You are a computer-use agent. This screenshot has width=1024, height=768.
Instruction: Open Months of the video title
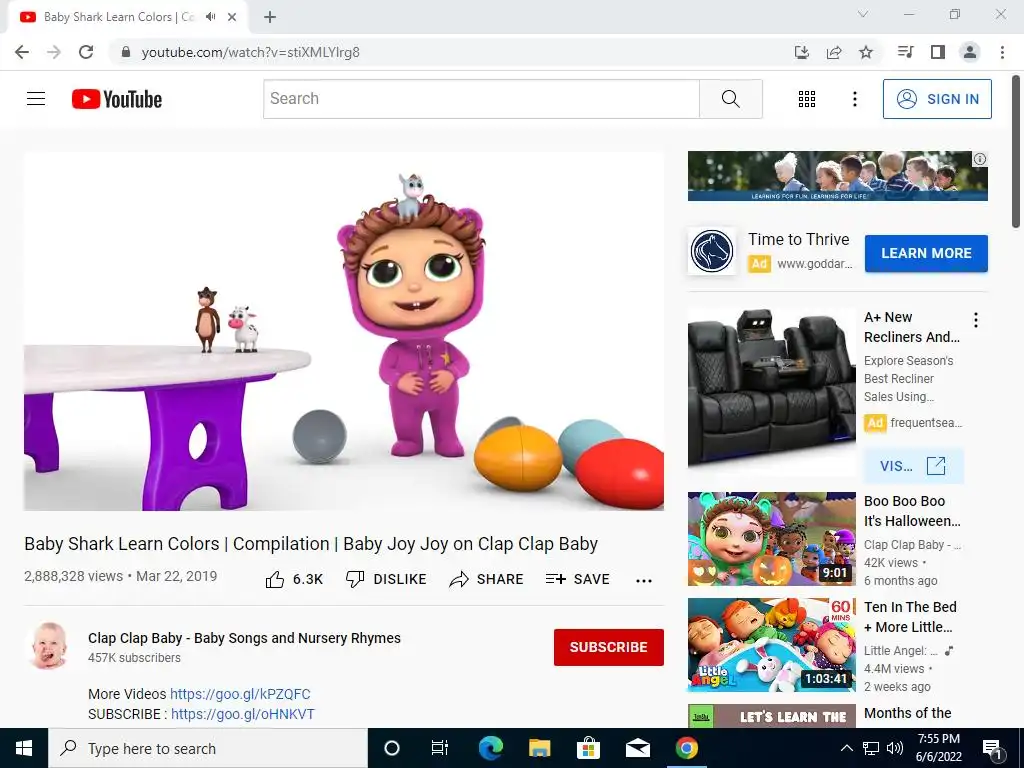tap(908, 713)
